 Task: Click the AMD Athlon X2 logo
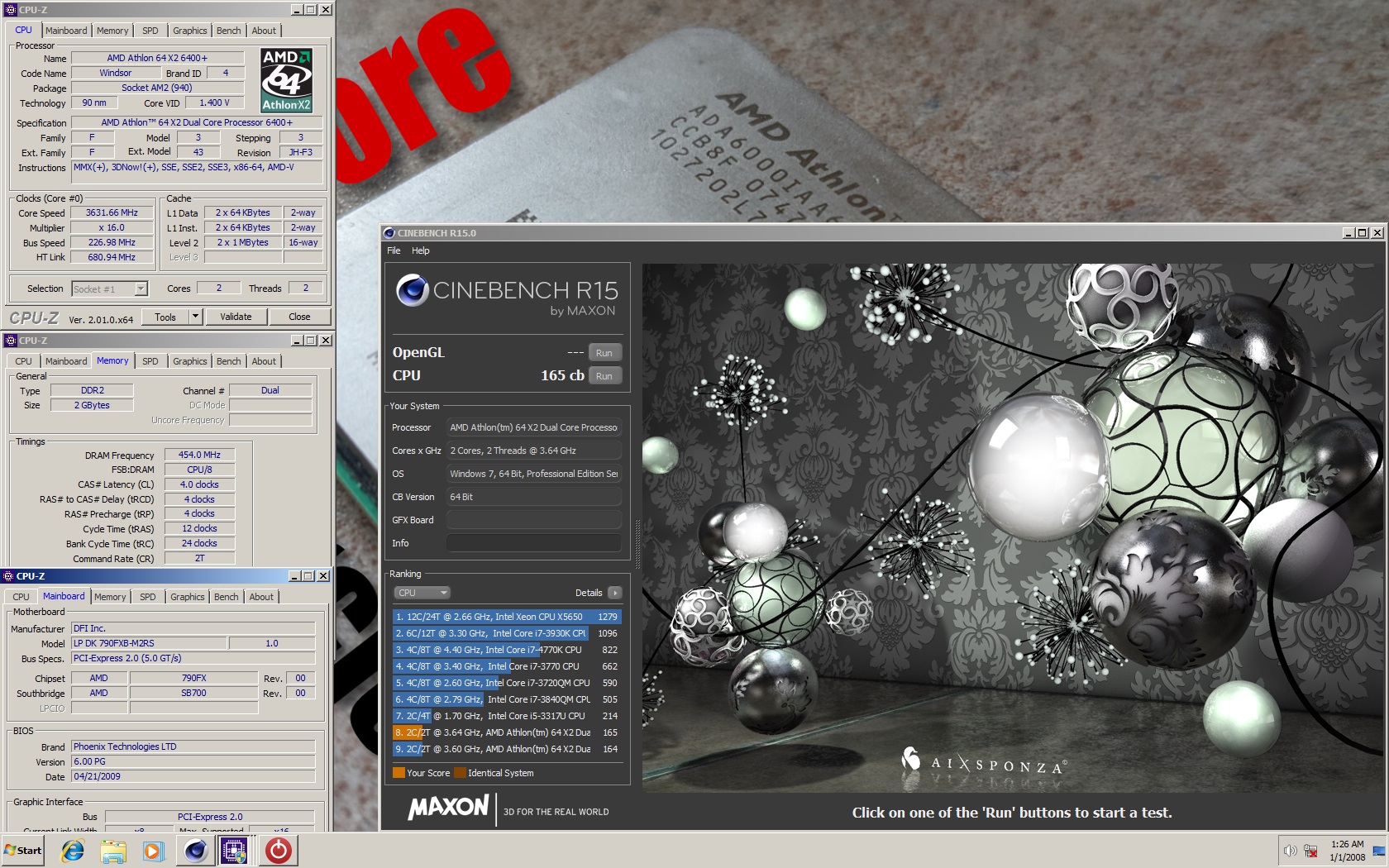click(x=286, y=80)
